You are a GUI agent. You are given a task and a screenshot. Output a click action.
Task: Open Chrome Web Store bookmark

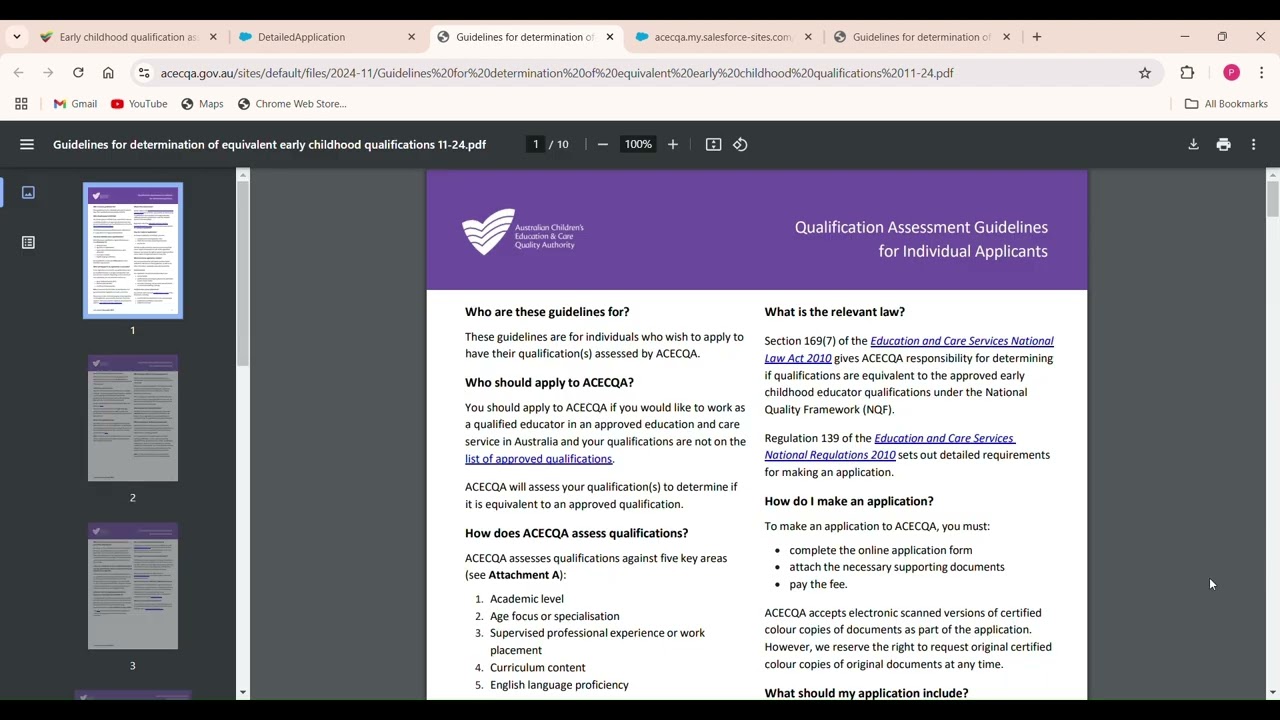point(292,104)
